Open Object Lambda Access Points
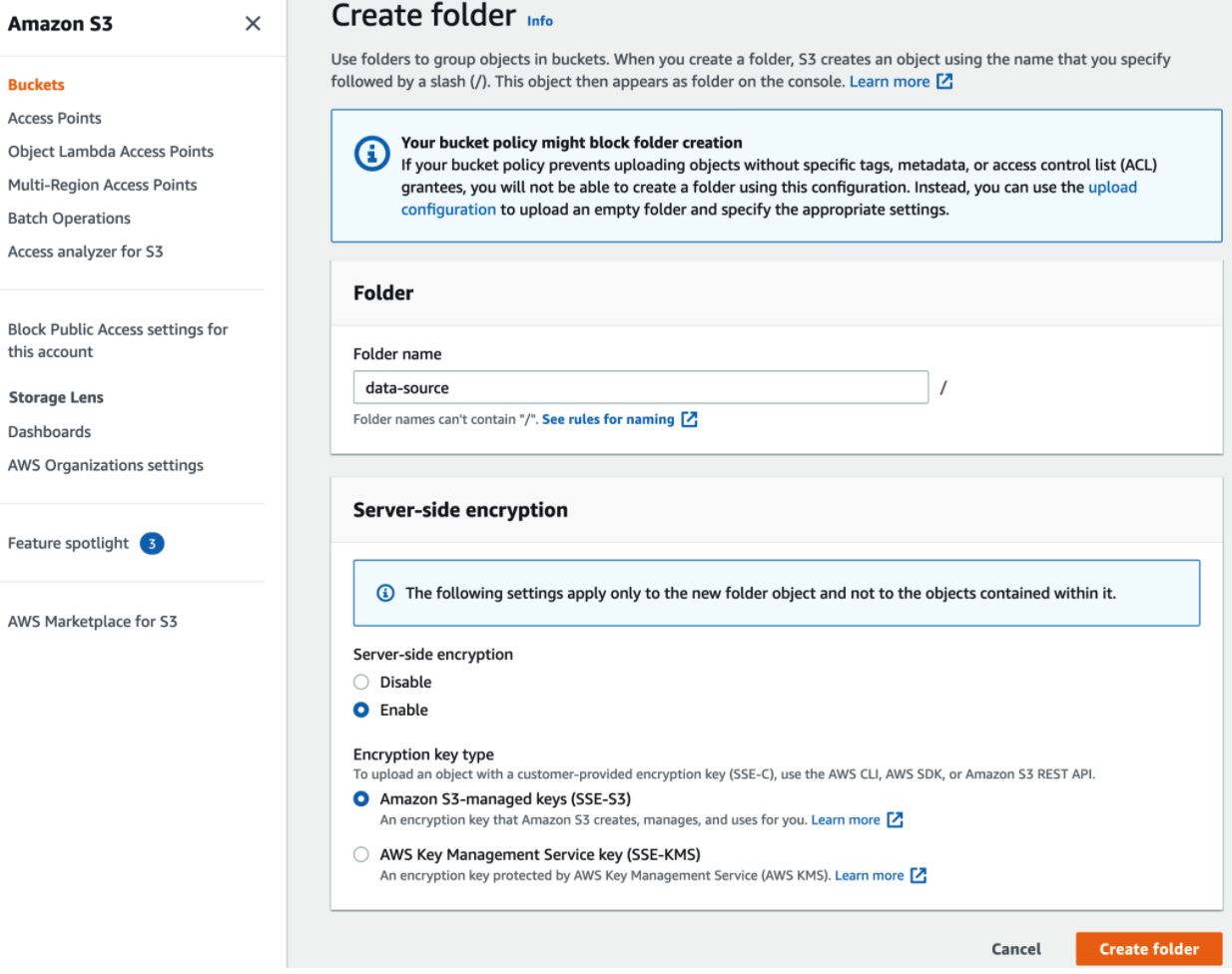The height and width of the screenshot is (974, 1232). pos(111,152)
